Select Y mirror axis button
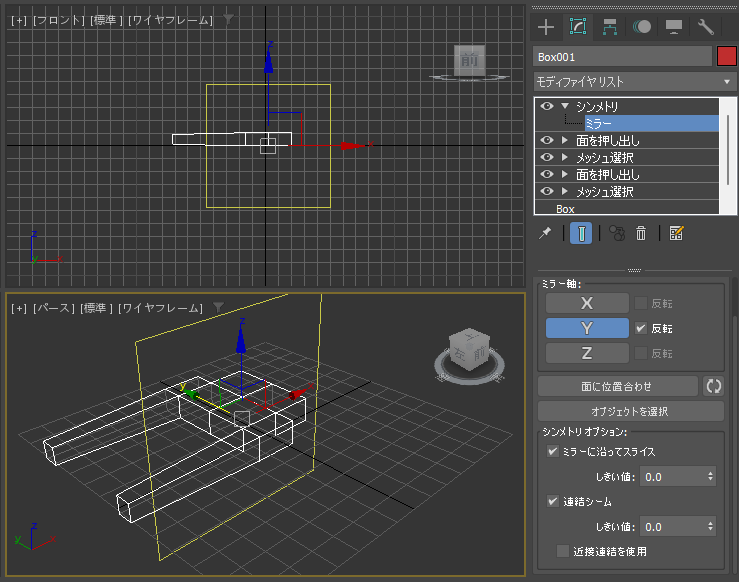This screenshot has width=739, height=582. point(587,328)
